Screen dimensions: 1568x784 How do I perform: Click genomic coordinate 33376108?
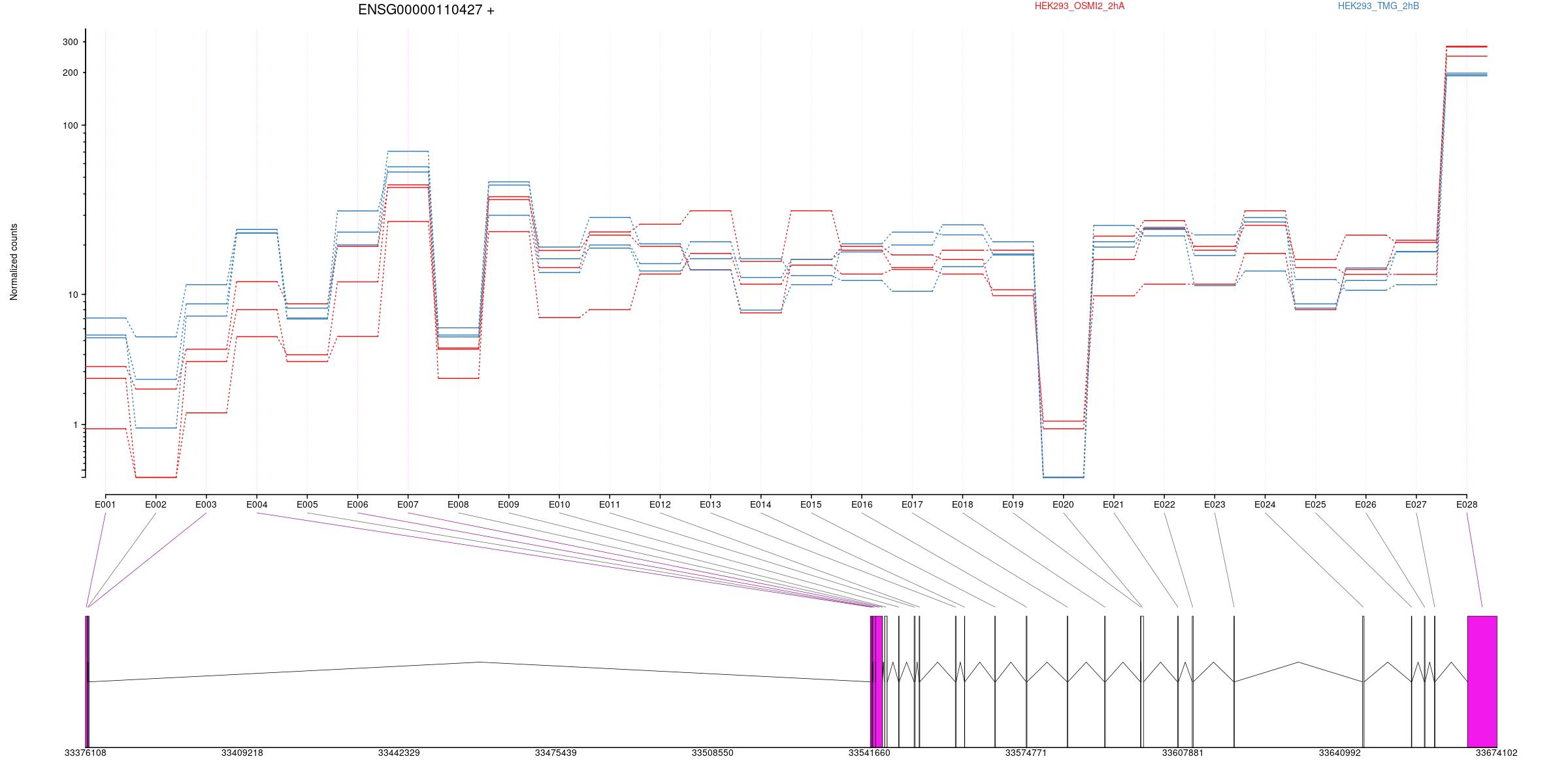coord(85,753)
